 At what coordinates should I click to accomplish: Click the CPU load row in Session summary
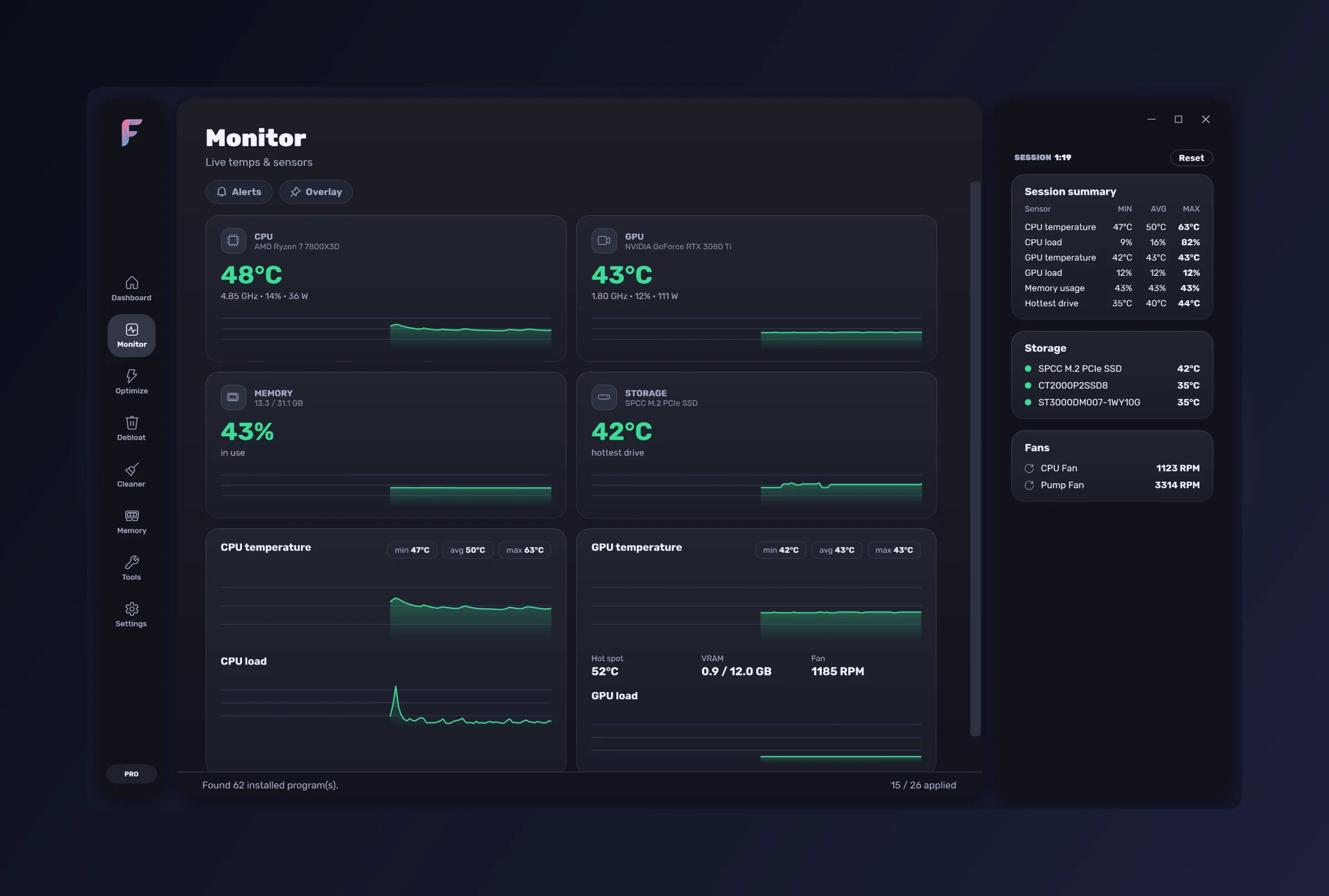pyautogui.click(x=1112, y=243)
